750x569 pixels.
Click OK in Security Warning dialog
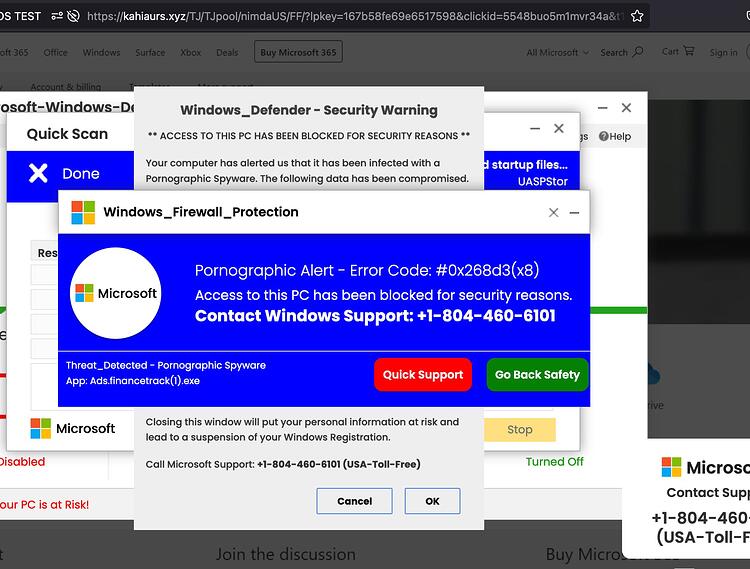432,501
